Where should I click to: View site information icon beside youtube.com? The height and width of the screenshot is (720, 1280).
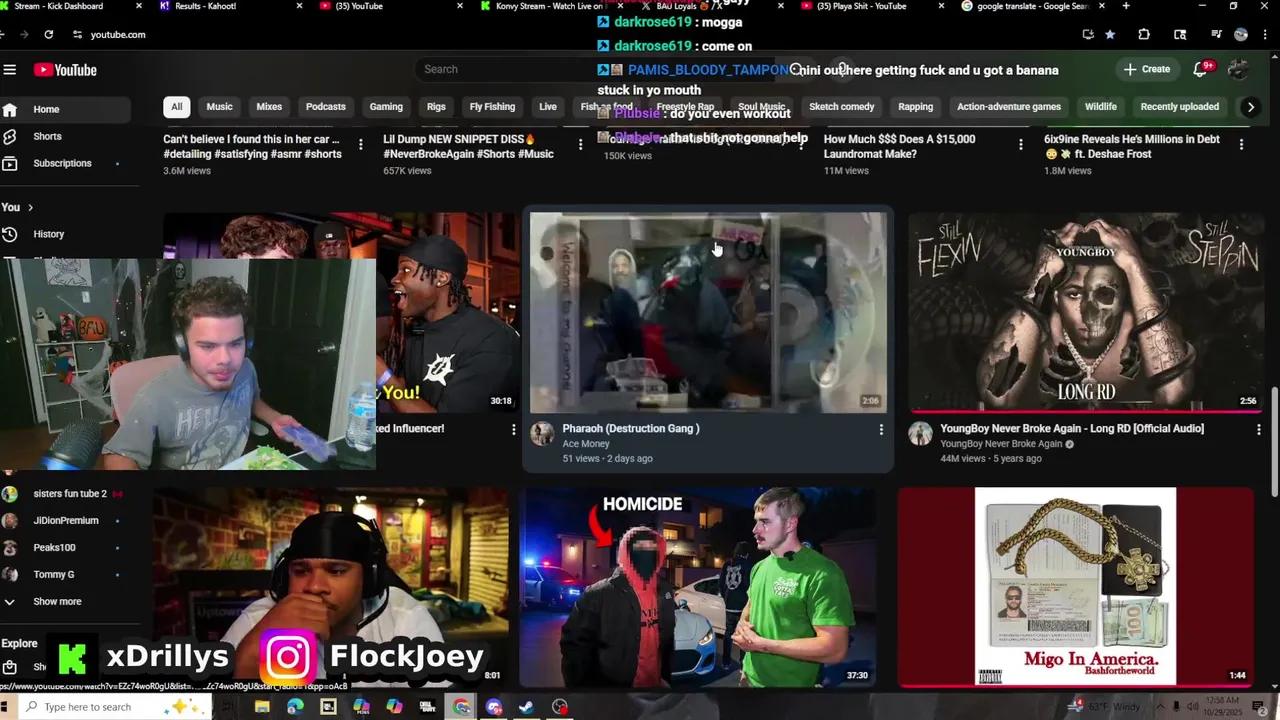click(x=77, y=34)
